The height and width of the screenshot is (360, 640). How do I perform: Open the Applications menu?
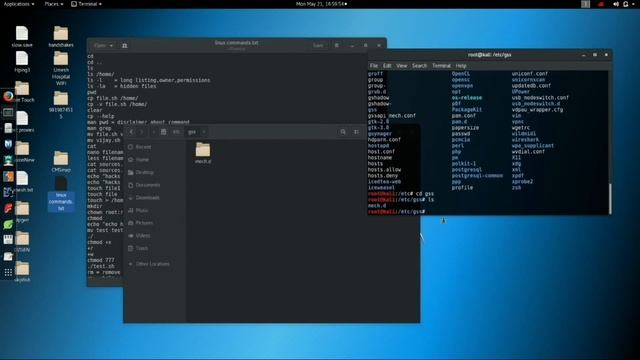19,4
